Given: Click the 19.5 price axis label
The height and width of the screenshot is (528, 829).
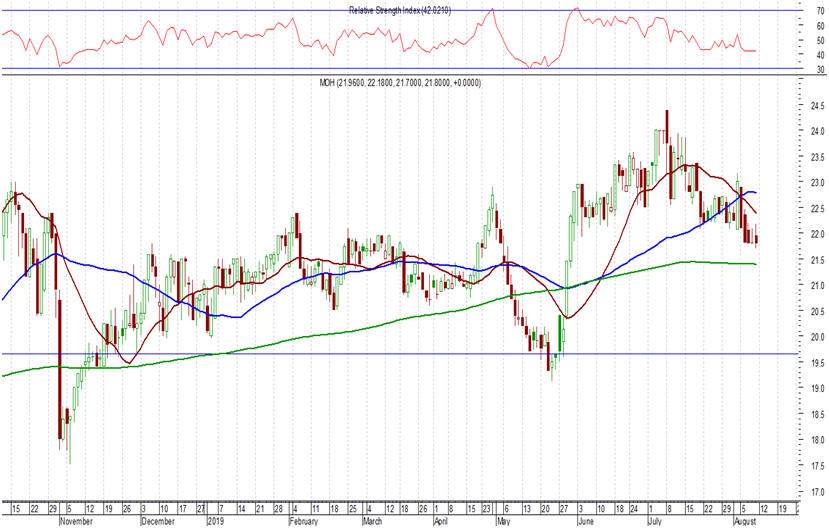Looking at the screenshot, I should [818, 363].
